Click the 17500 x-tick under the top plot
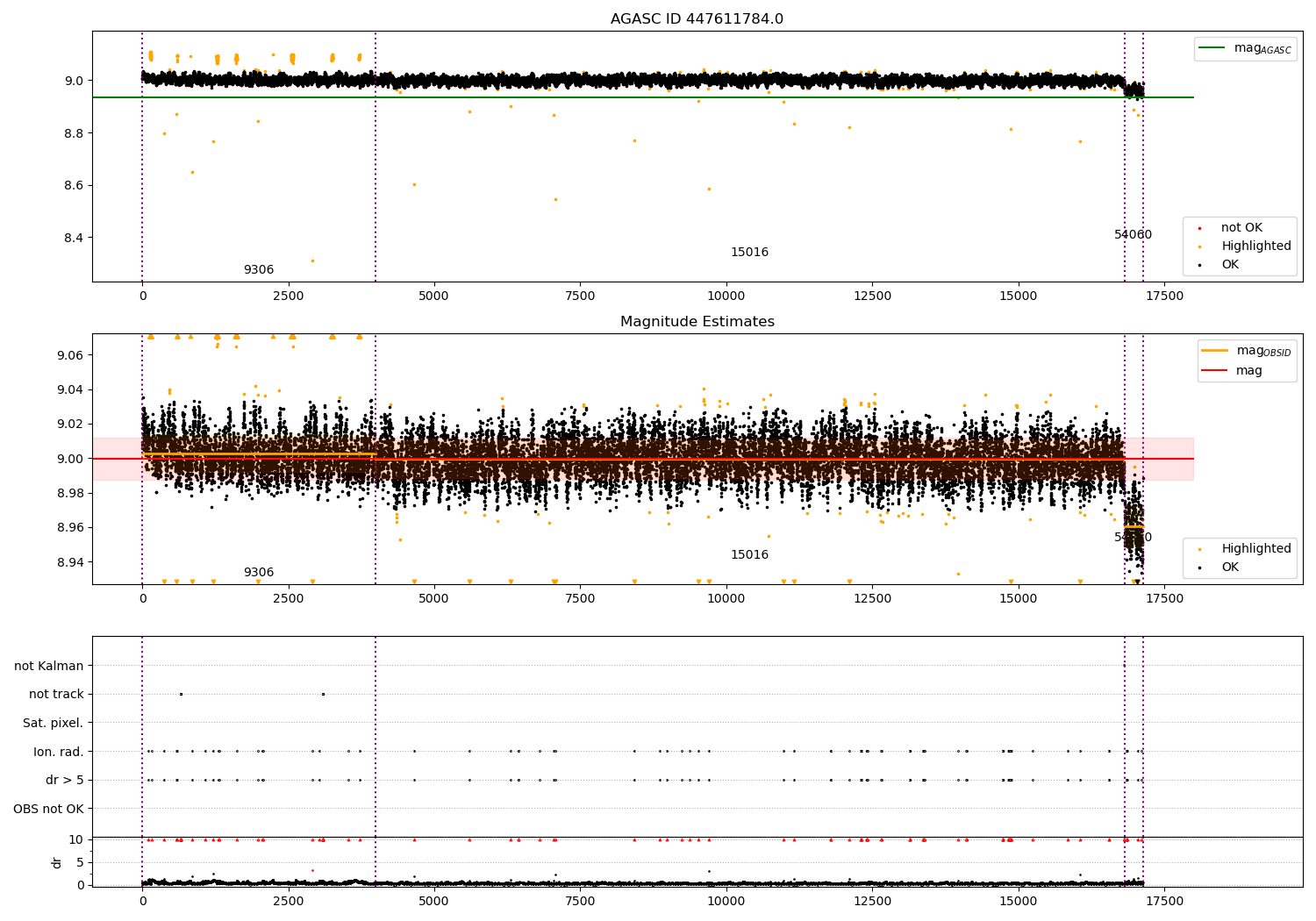1316x921 pixels. point(1164,296)
